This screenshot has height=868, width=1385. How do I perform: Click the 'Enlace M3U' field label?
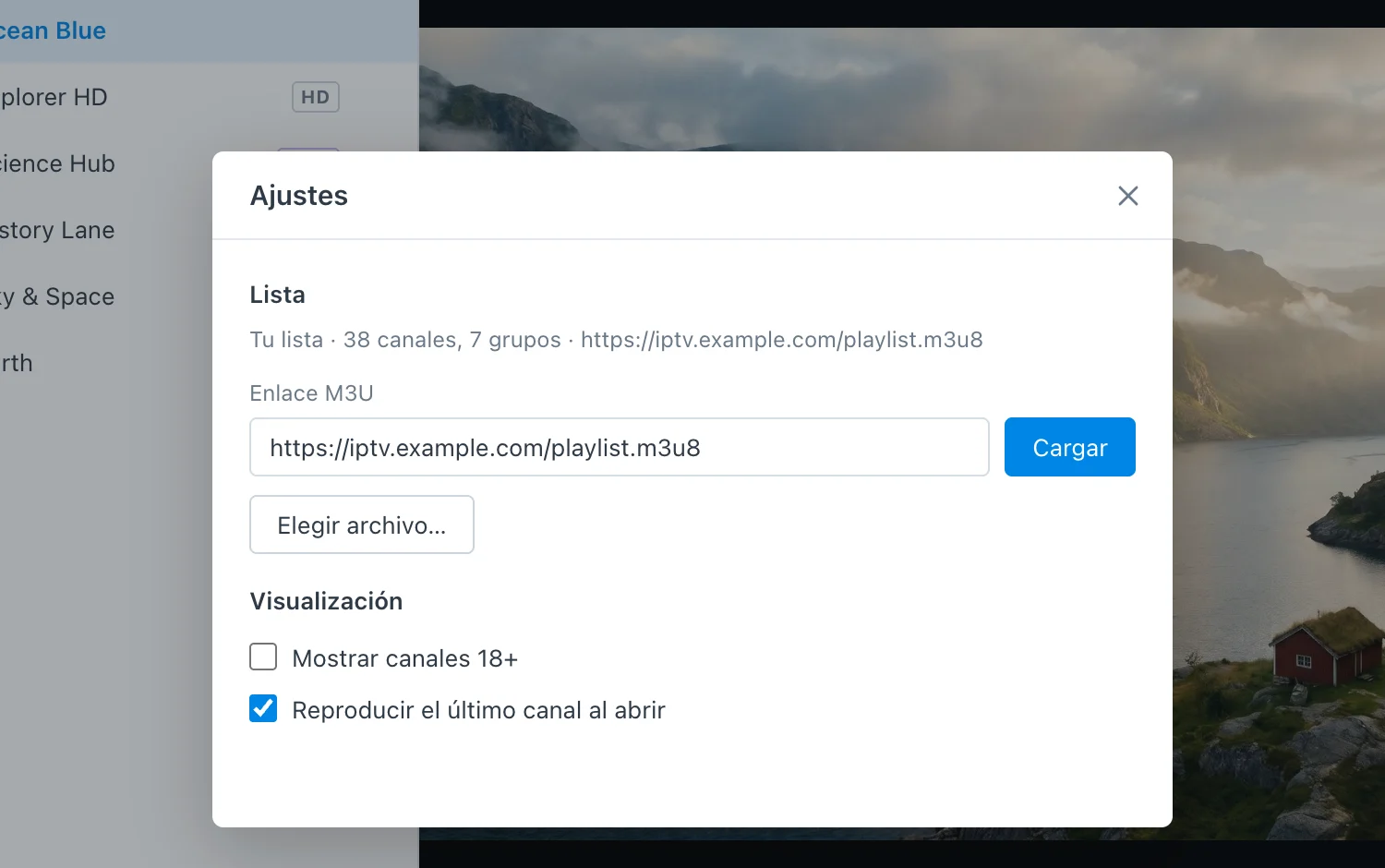coord(311,393)
